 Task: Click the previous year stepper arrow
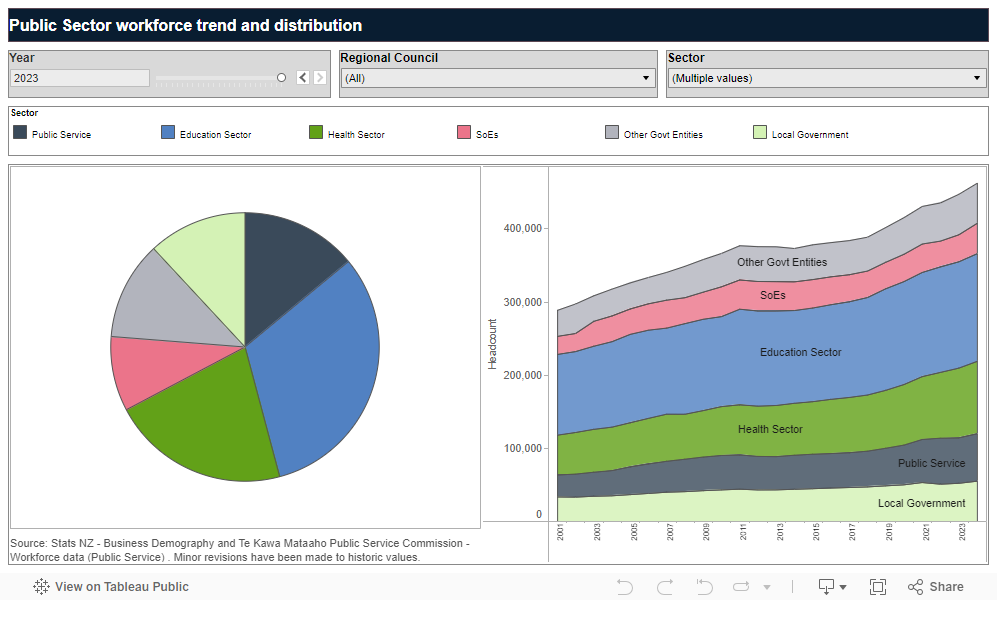click(x=302, y=76)
